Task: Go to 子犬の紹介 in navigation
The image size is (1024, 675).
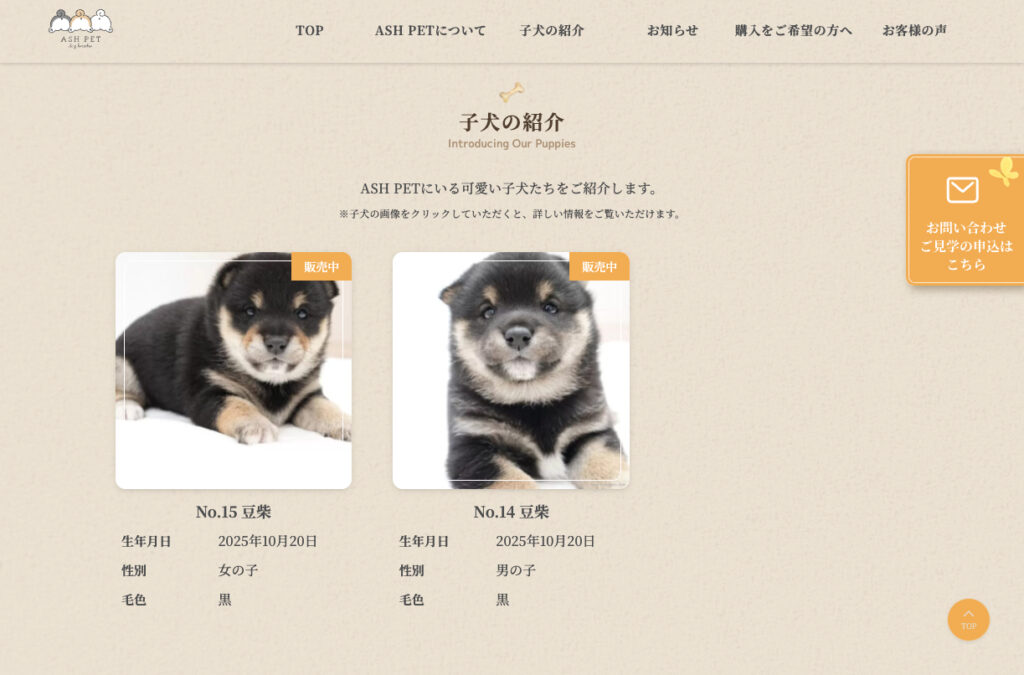Action: click(552, 31)
